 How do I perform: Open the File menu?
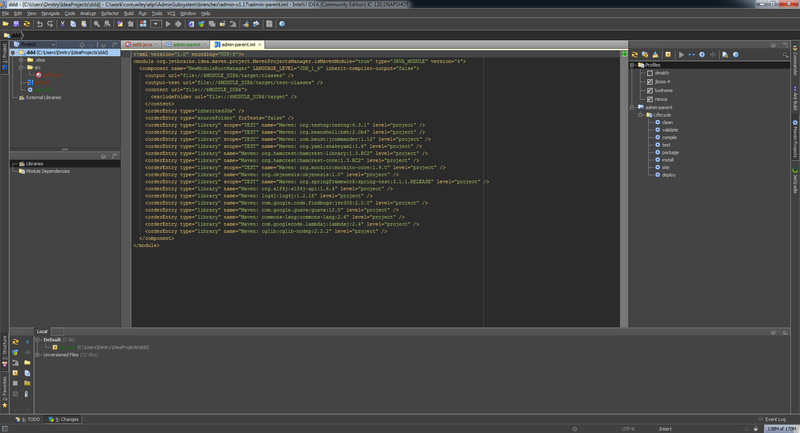point(6,13)
